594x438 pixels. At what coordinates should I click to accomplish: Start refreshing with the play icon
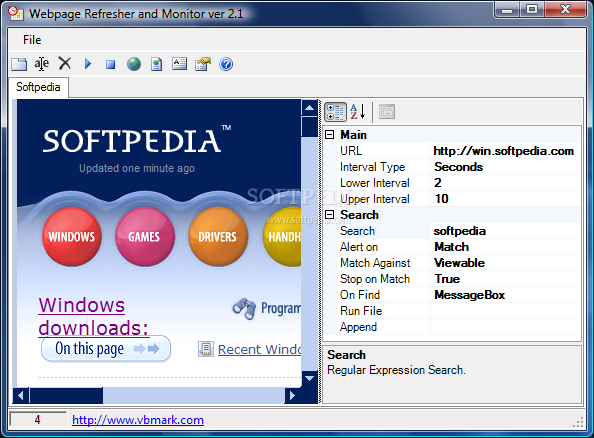88,64
